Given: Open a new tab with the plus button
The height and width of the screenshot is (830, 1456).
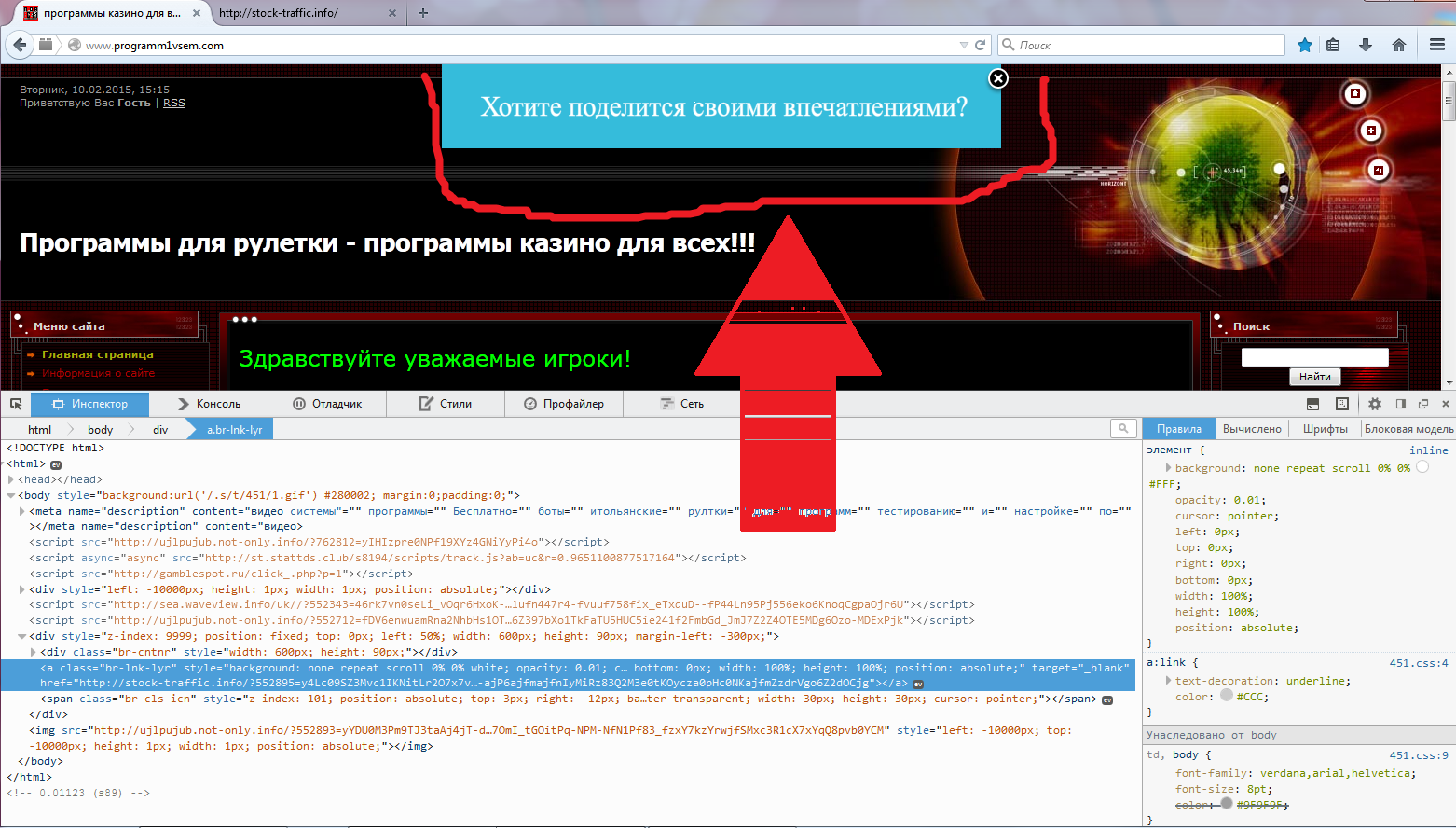Looking at the screenshot, I should pos(423,13).
